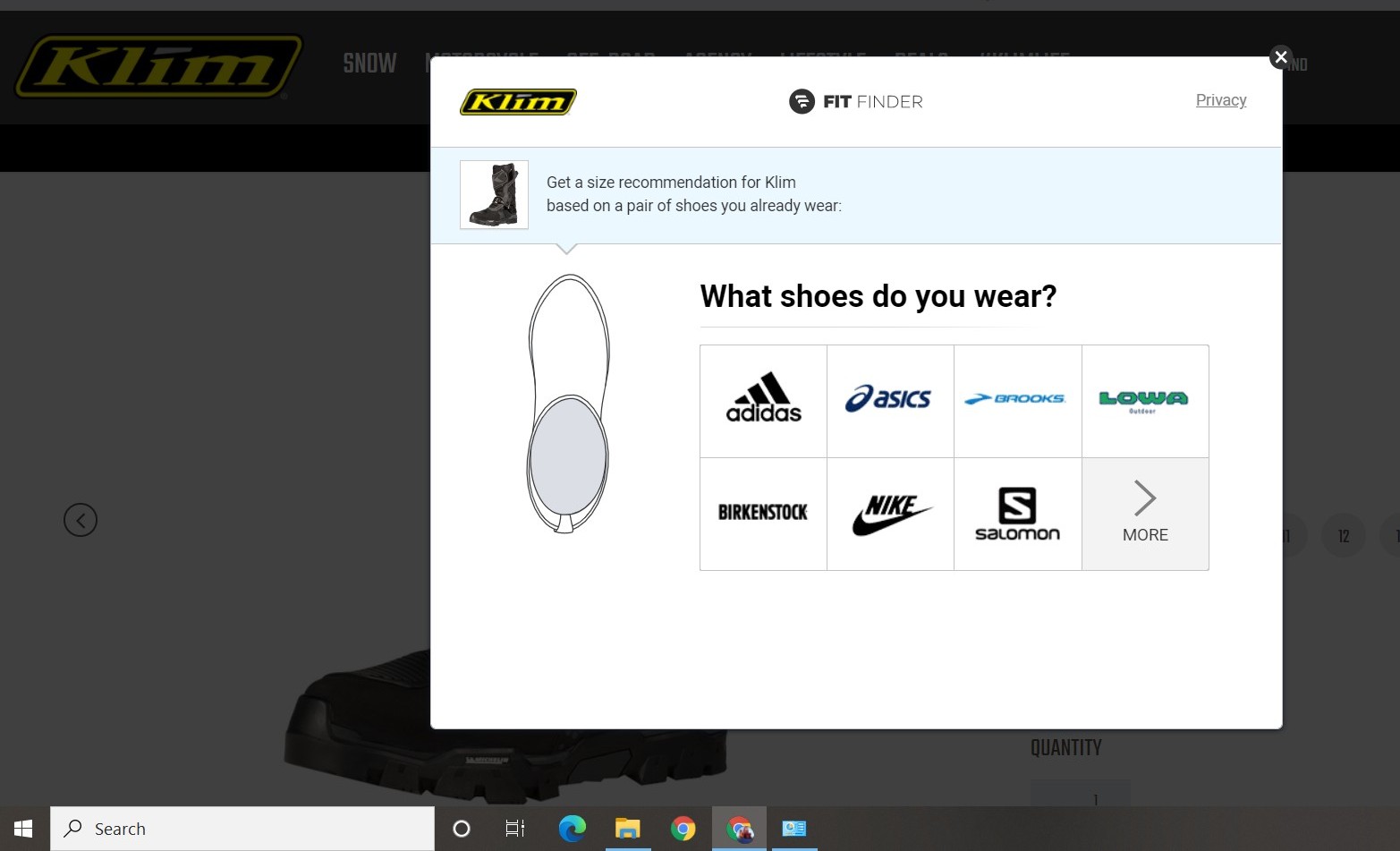Select the Nike swoosh logo
This screenshot has height=851, width=1400.
tap(889, 514)
